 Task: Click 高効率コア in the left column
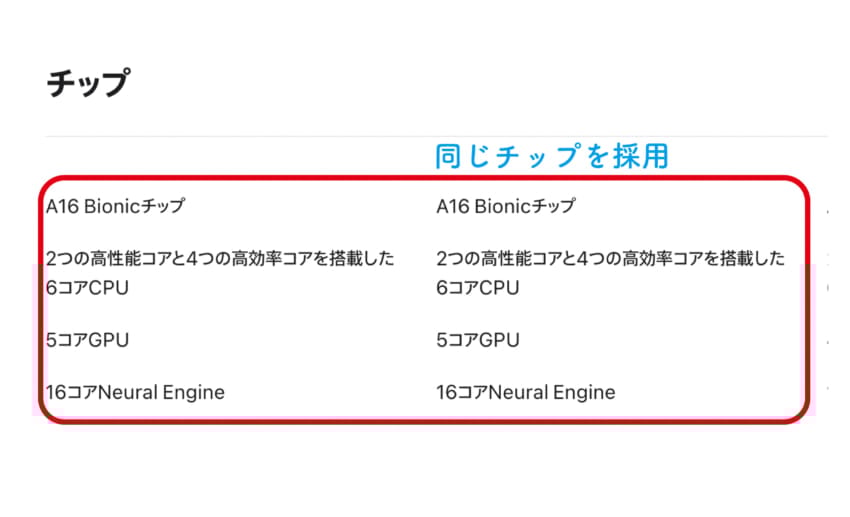tap(270, 259)
